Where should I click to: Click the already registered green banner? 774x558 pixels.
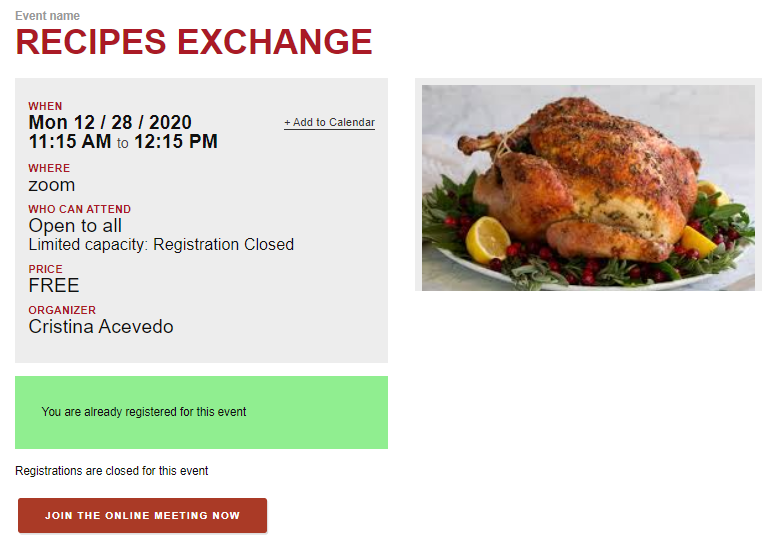click(x=201, y=412)
